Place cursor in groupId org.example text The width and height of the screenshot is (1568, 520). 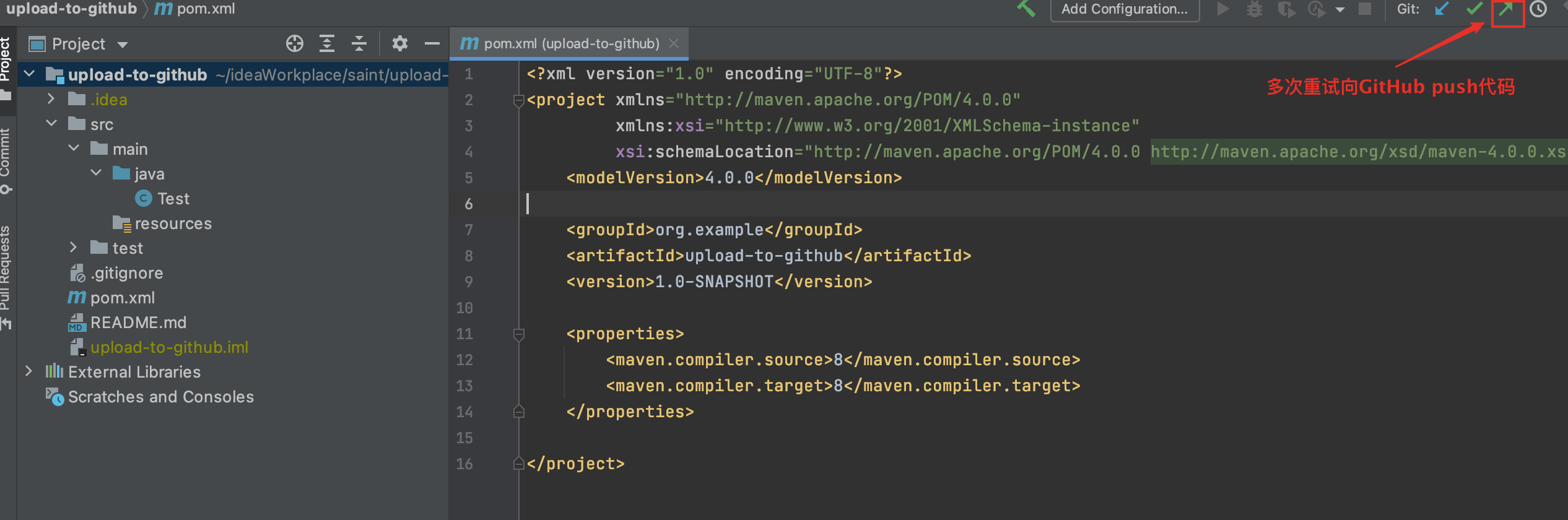[x=709, y=230]
